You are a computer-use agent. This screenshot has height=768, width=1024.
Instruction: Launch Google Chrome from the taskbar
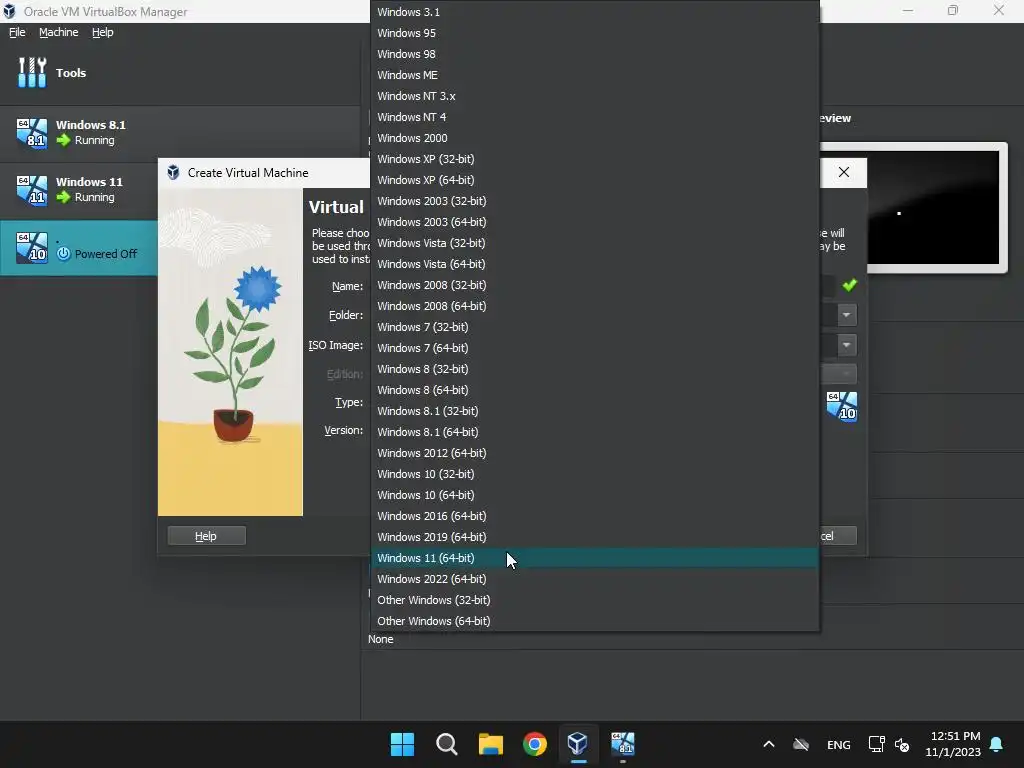(x=535, y=744)
